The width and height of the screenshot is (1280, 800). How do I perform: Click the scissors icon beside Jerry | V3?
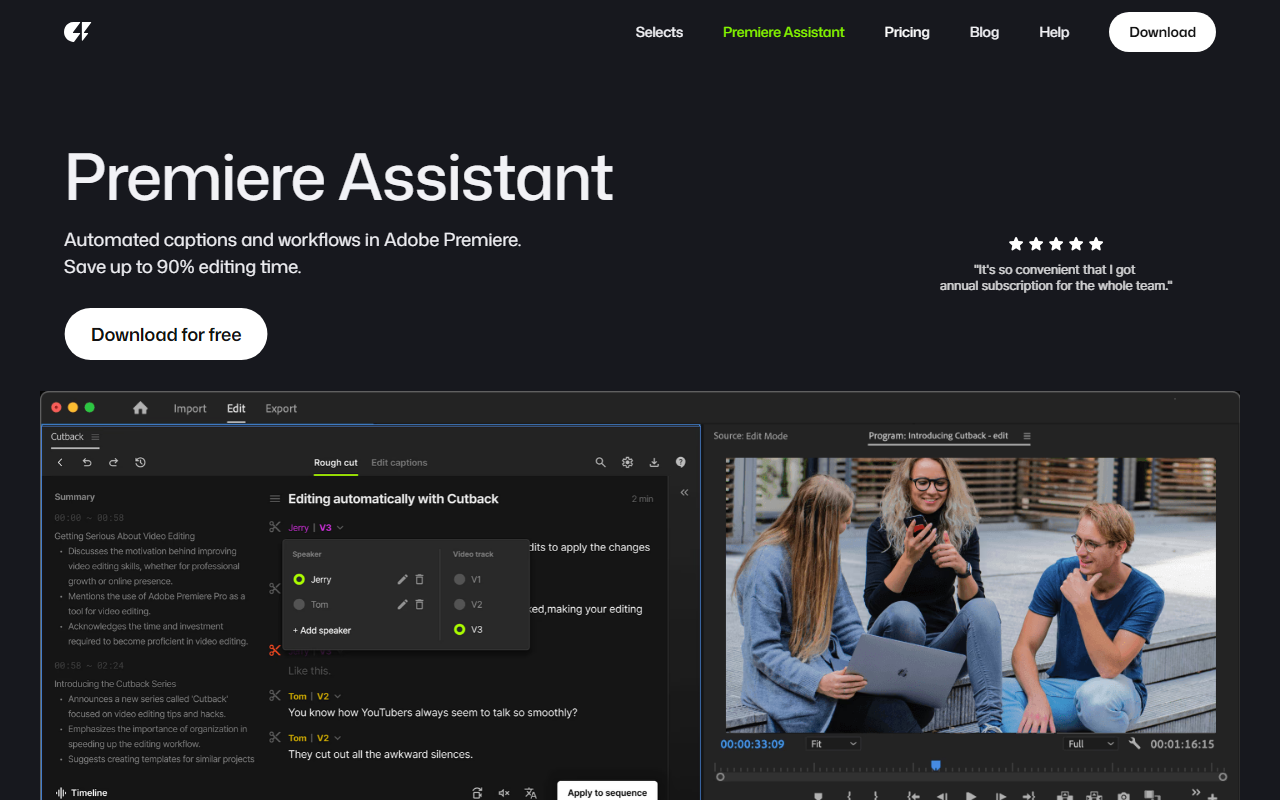coord(275,527)
